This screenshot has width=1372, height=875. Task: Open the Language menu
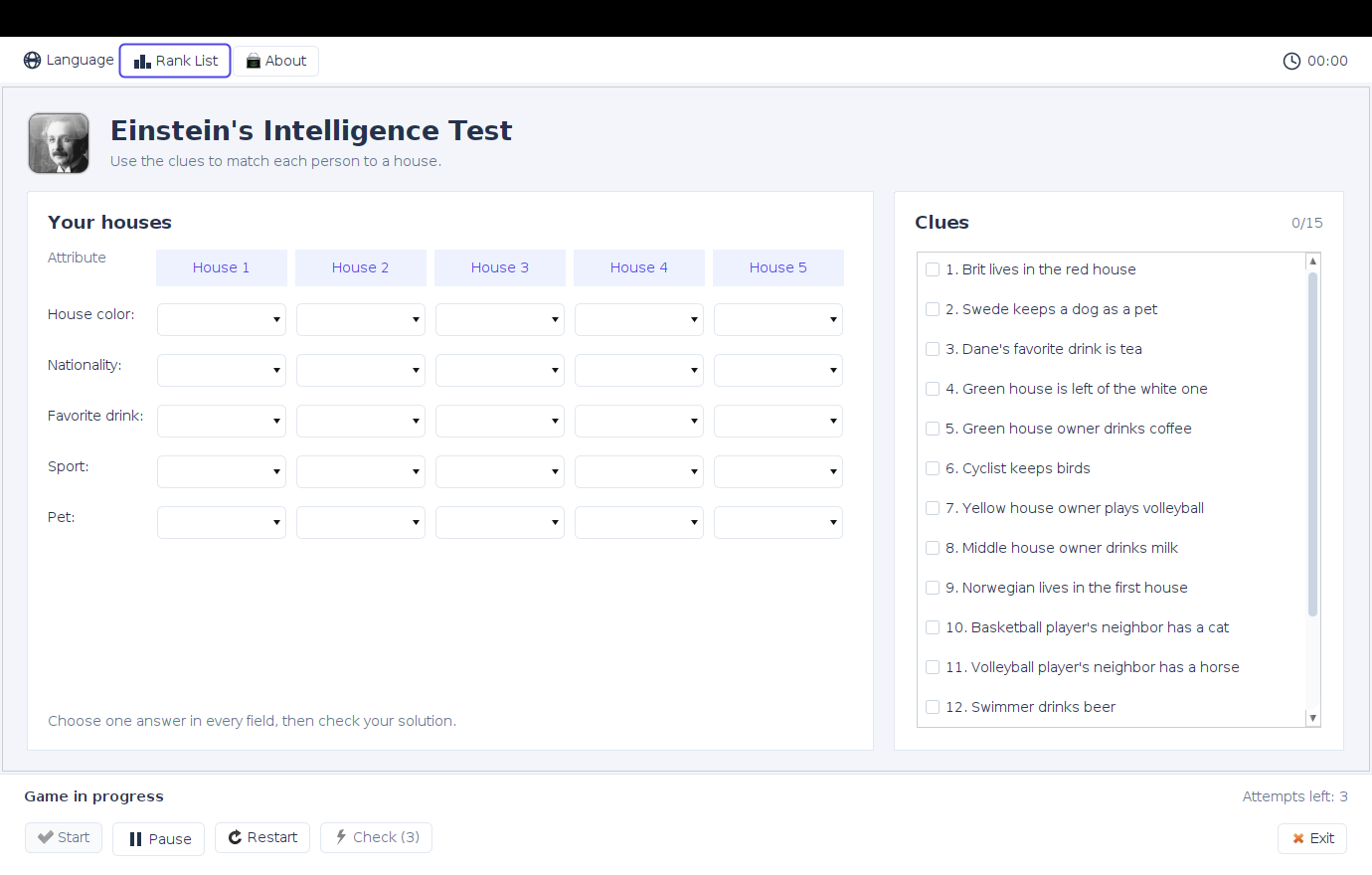69,61
